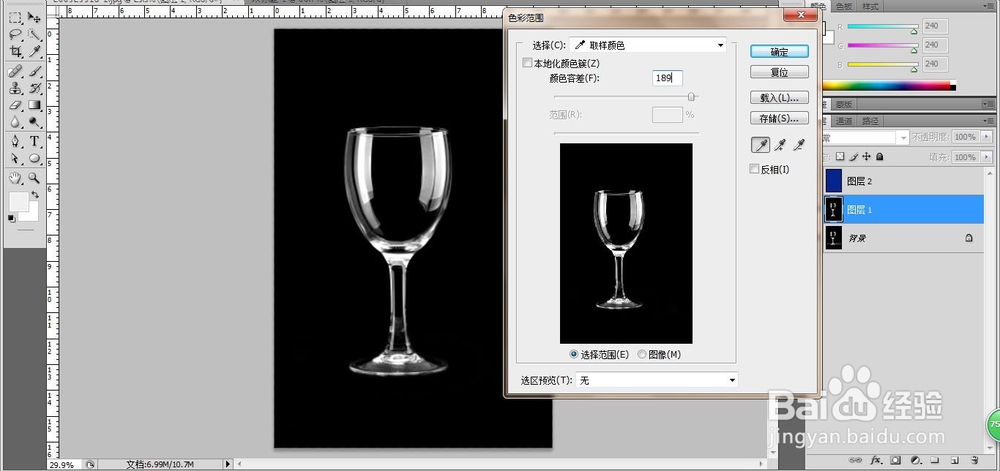Enable 本地化颜色簇 checkbox
1000x471 pixels.
click(527, 62)
